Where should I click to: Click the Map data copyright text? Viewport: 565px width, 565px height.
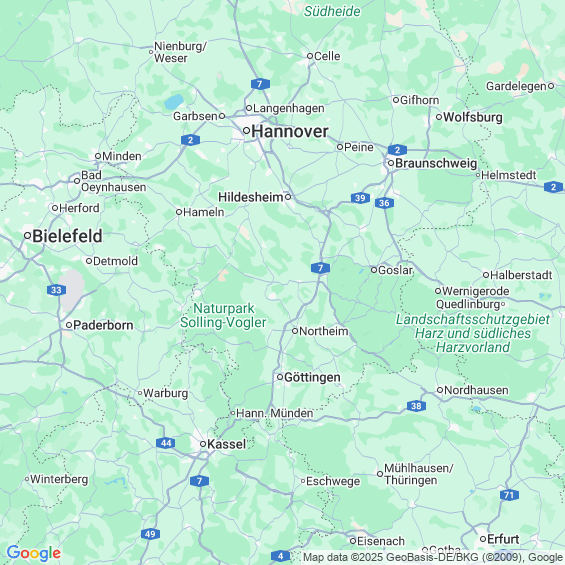433,557
